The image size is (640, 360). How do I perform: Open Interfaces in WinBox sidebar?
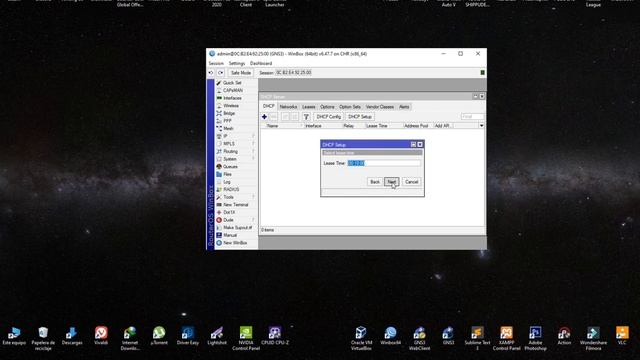[232, 98]
